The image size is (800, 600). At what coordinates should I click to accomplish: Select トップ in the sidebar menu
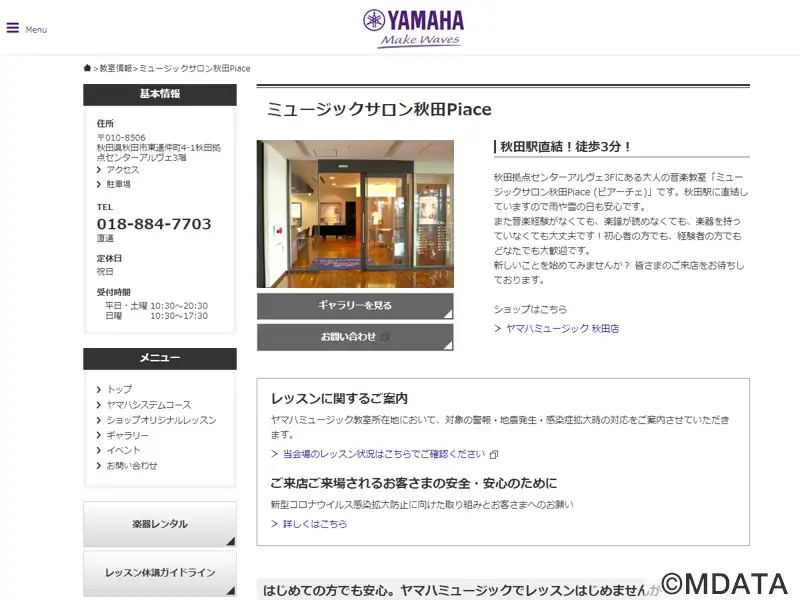click(119, 389)
